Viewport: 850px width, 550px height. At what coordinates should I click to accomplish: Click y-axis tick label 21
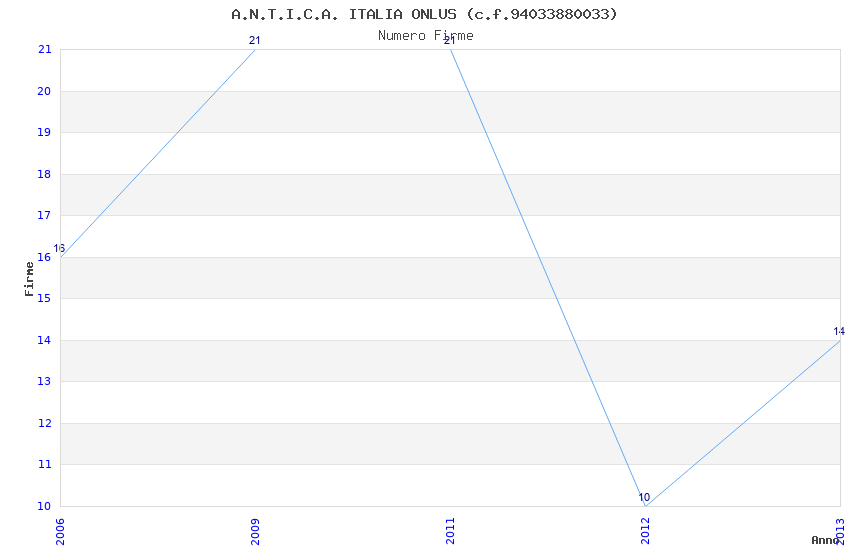click(44, 49)
